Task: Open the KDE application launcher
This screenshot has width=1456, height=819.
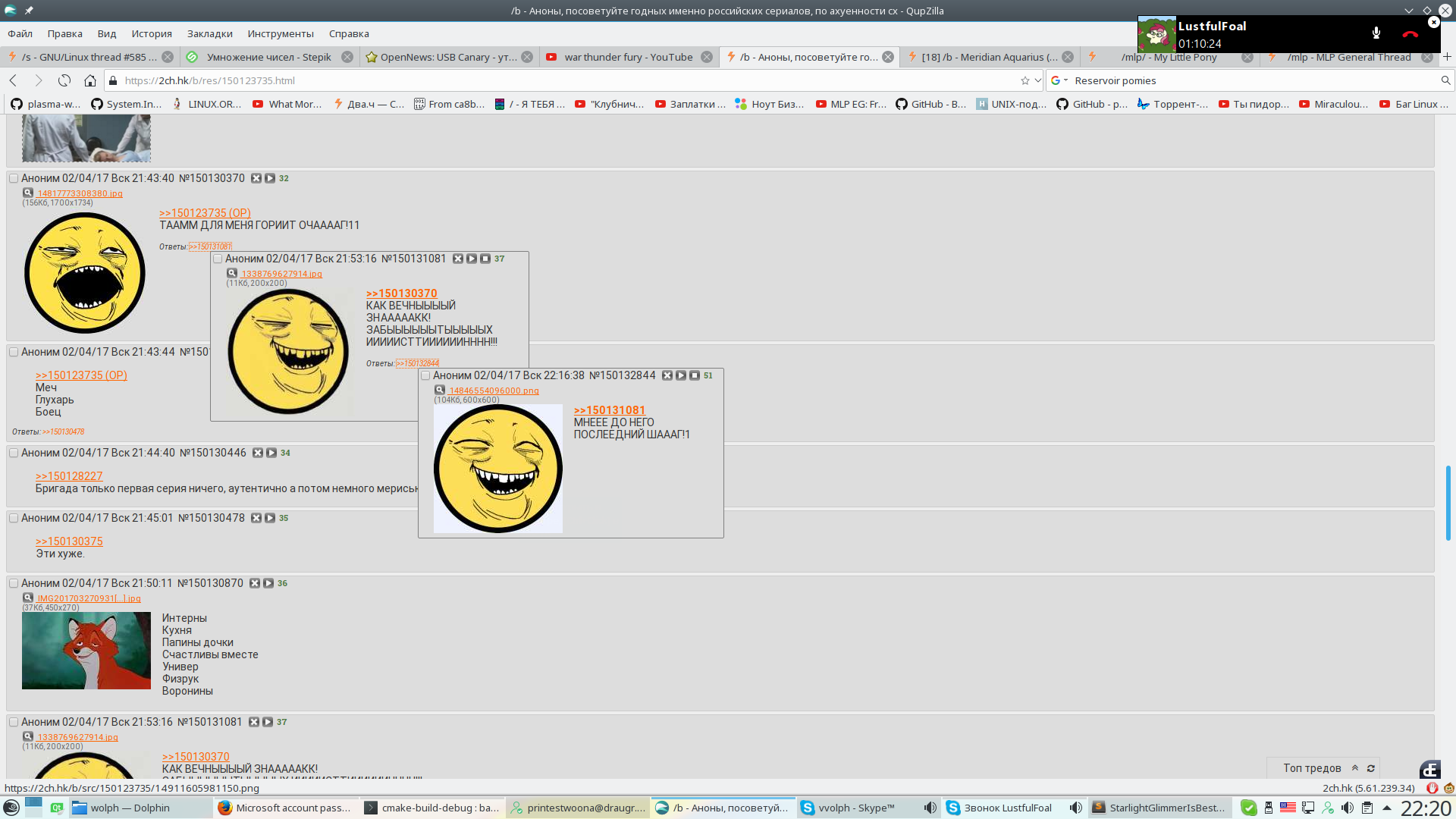Action: [x=11, y=808]
